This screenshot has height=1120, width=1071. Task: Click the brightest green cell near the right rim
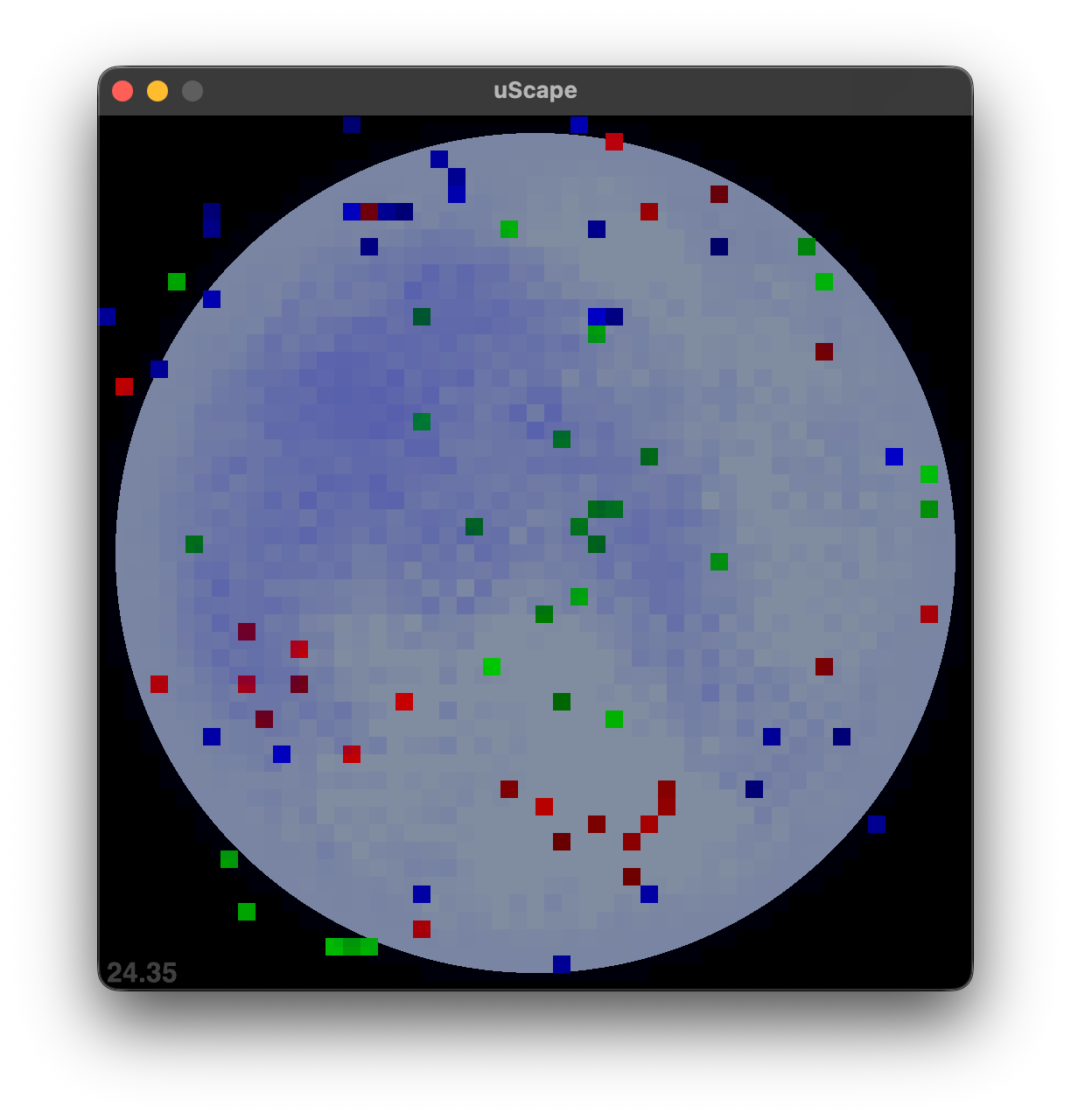(929, 474)
